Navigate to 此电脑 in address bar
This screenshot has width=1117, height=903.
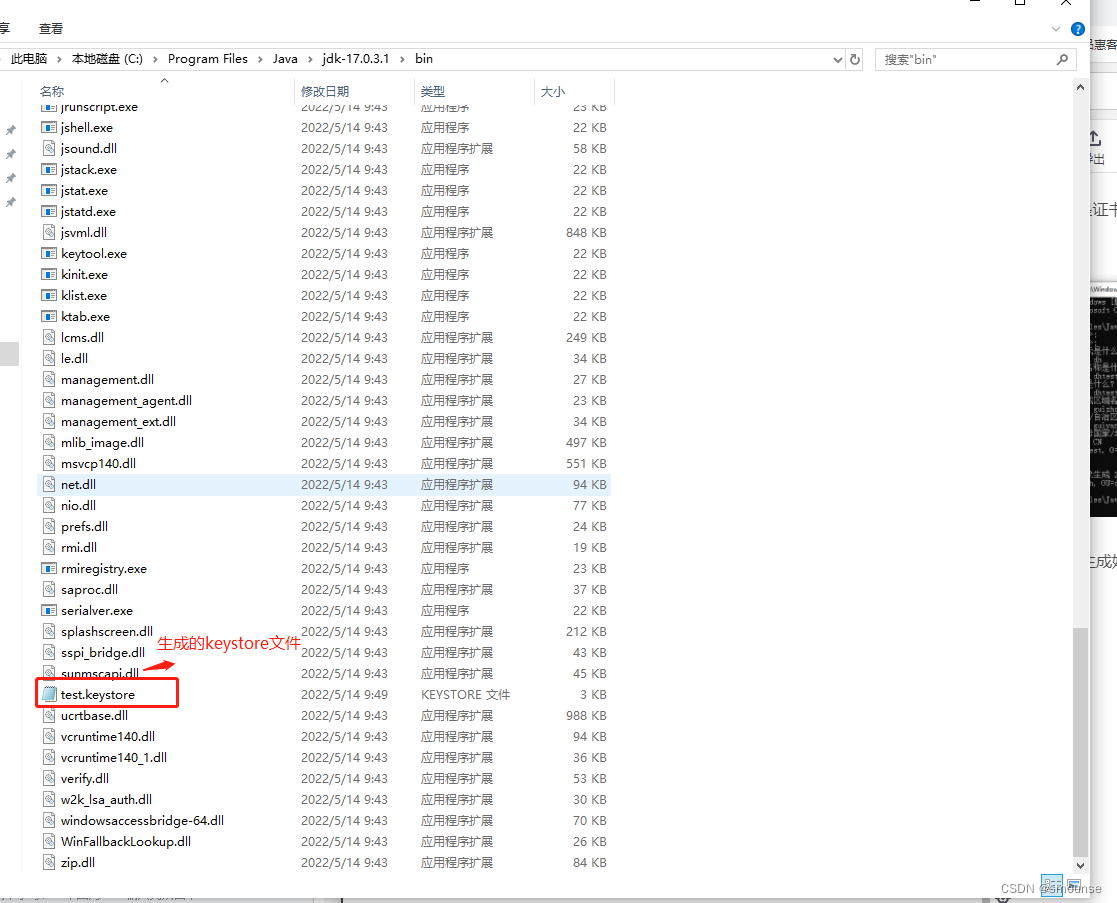(x=29, y=58)
